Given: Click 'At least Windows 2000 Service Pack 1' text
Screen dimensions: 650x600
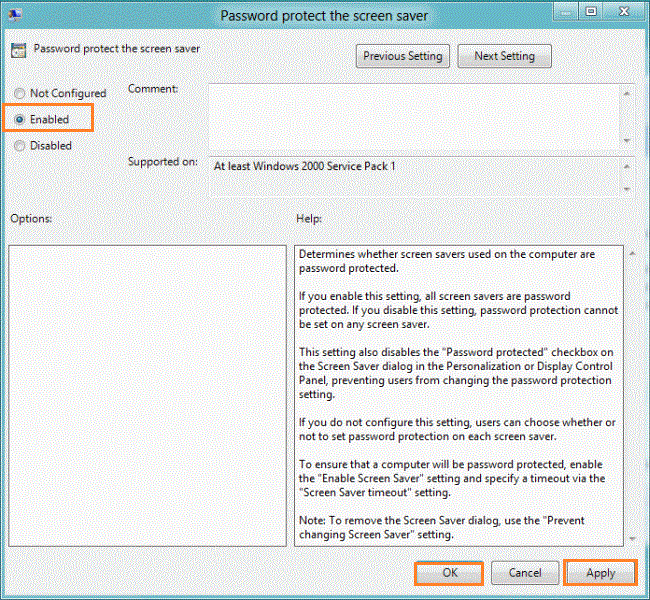Looking at the screenshot, I should click(x=305, y=166).
